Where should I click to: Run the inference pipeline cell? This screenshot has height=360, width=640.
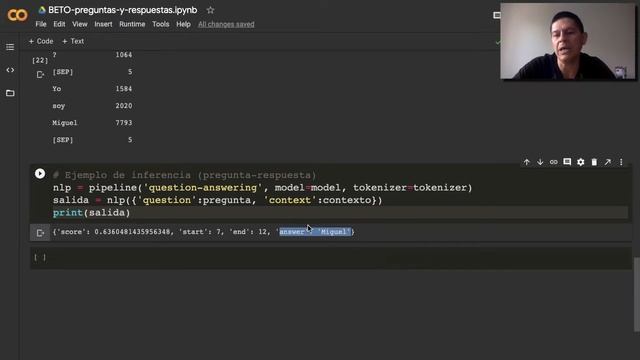click(40, 173)
